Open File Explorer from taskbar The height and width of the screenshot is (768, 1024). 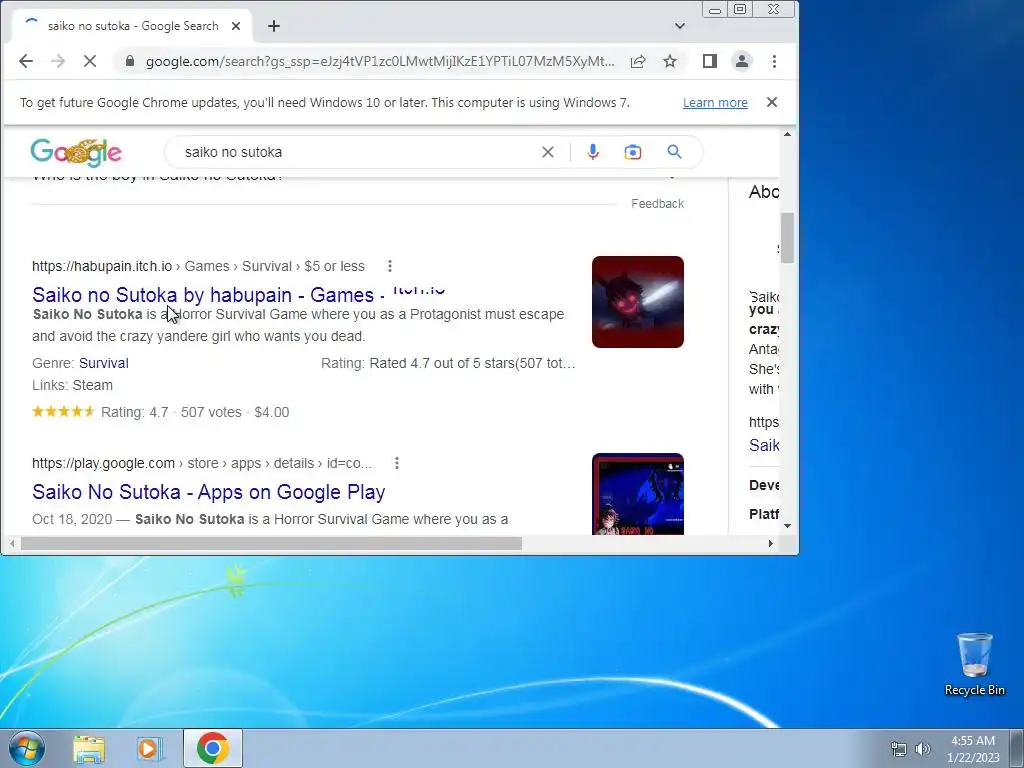pyautogui.click(x=89, y=748)
